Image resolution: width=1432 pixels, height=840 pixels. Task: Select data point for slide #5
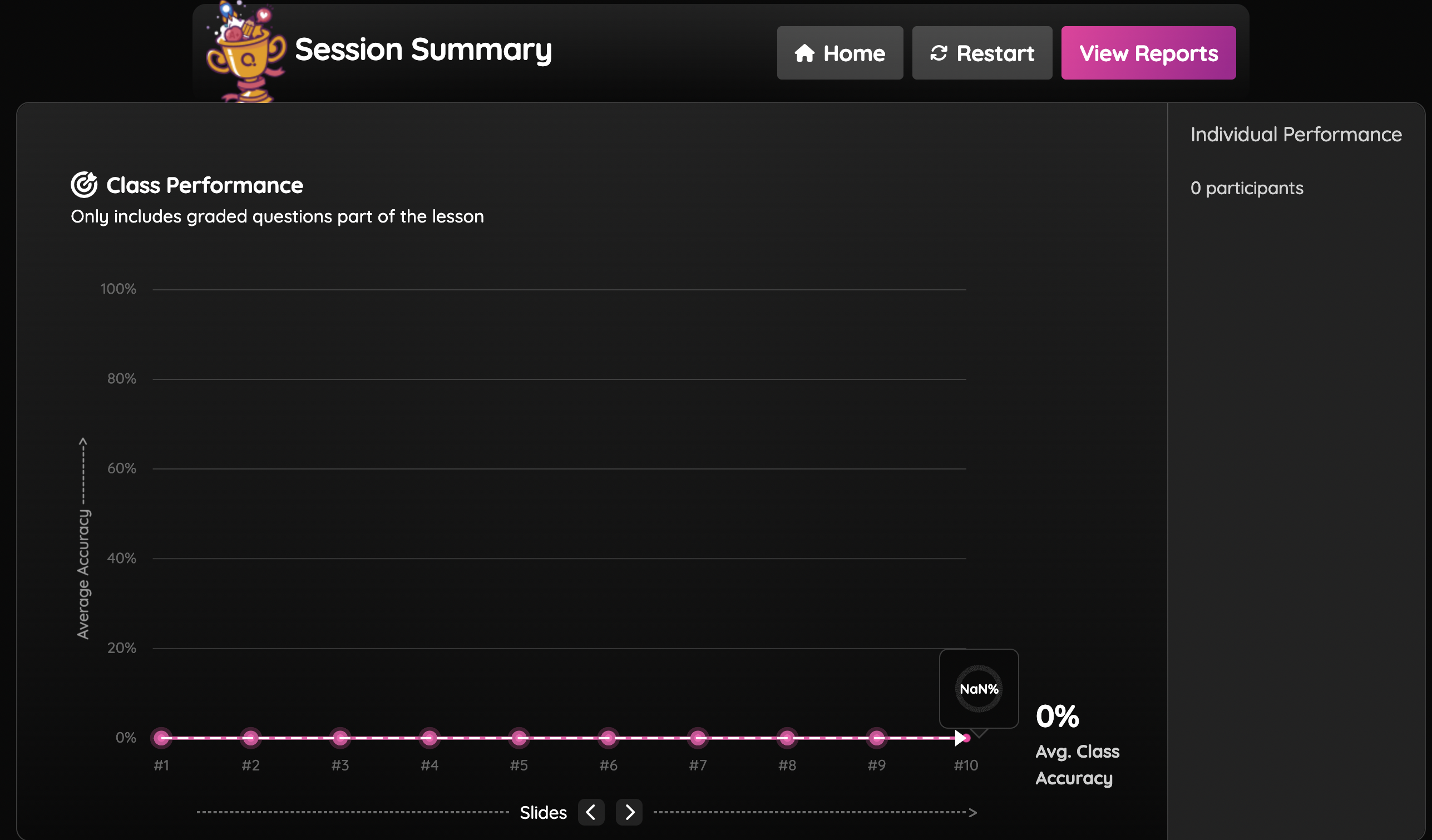[519, 738]
